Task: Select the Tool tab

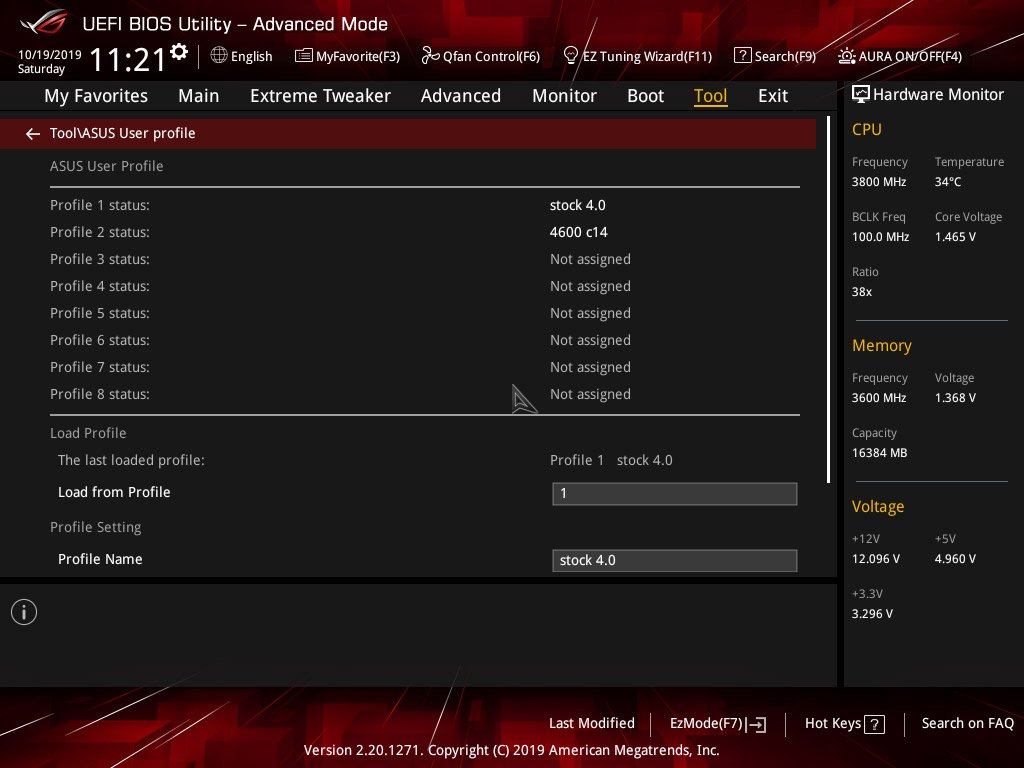Action: click(711, 96)
